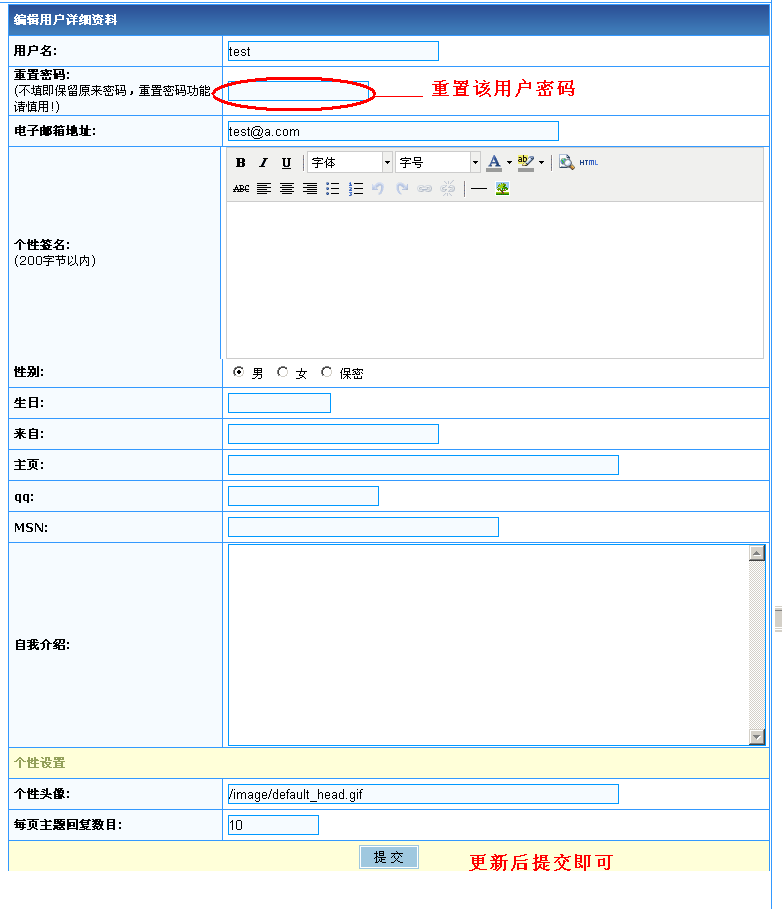Insert a numbered list
Image resolution: width=782 pixels, height=909 pixels.
356,188
